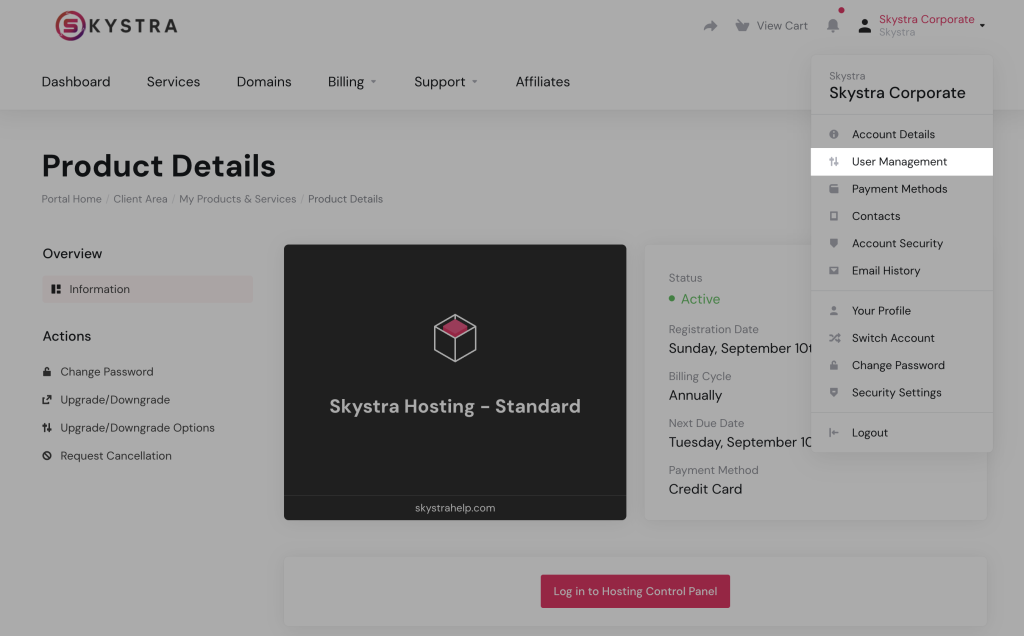Click the cancel icon beside Request Cancellation
This screenshot has width=1024, height=636.
coord(47,456)
